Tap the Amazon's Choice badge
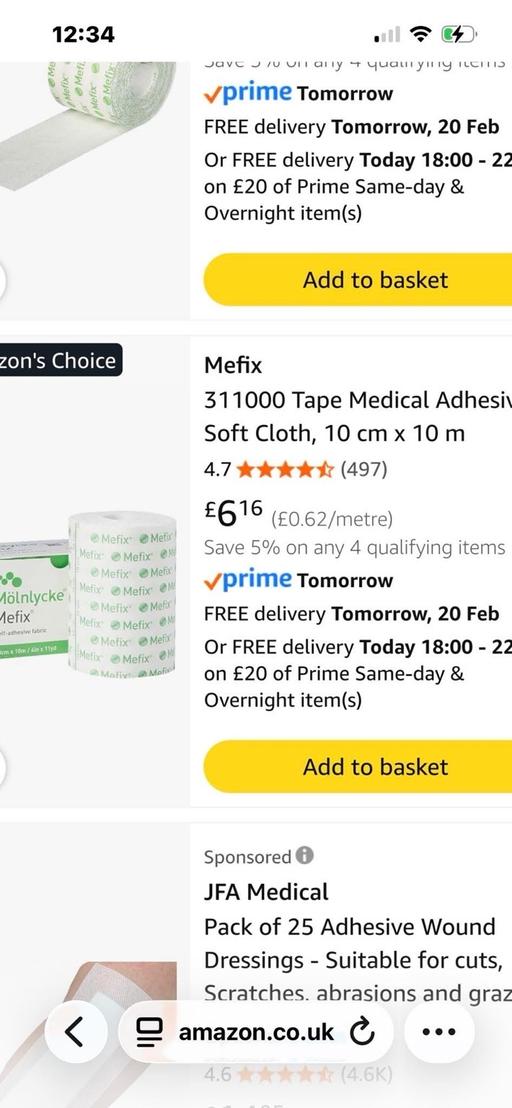This screenshot has width=512, height=1108. click(x=61, y=360)
